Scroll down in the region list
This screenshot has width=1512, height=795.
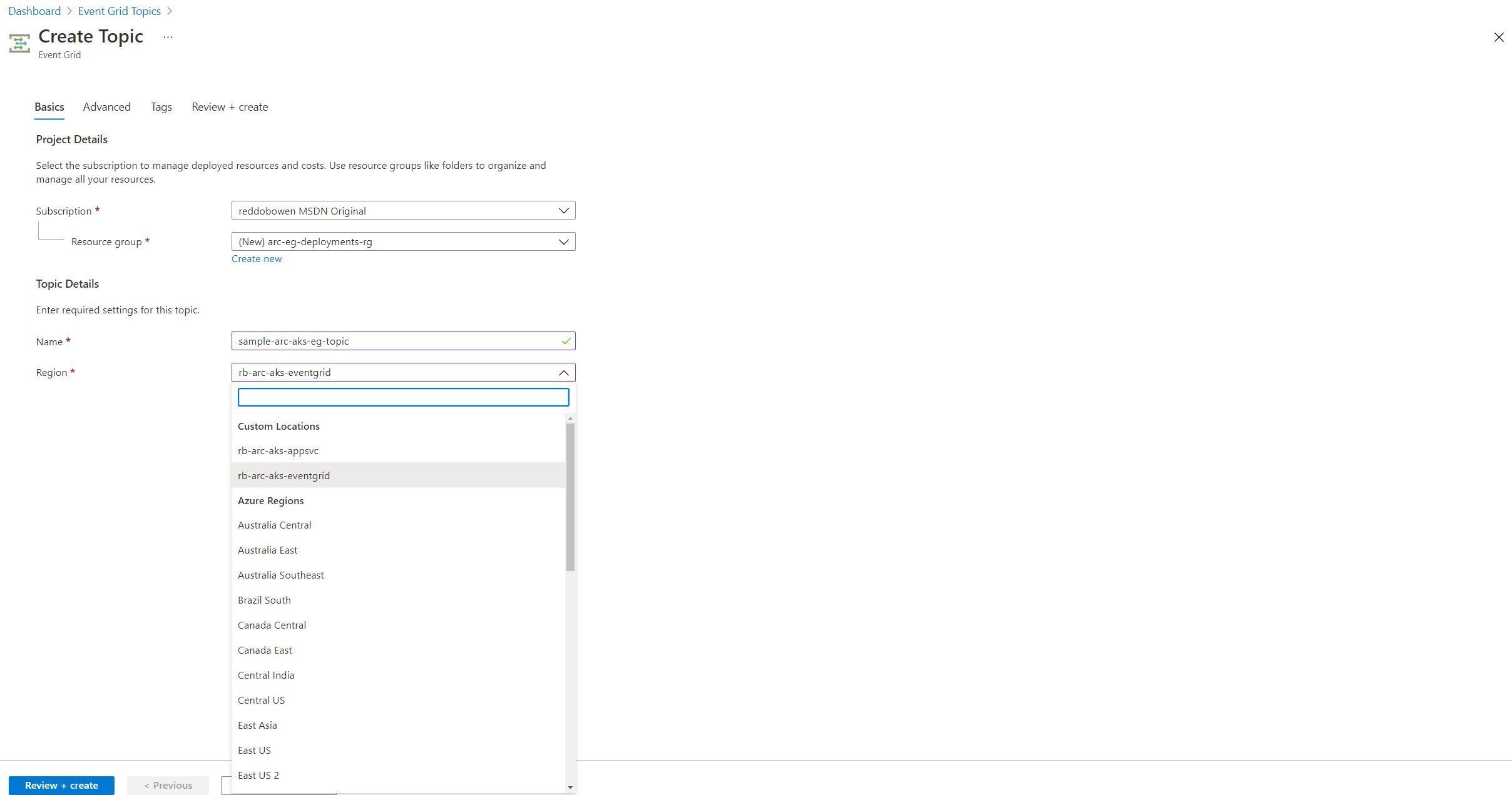569,786
